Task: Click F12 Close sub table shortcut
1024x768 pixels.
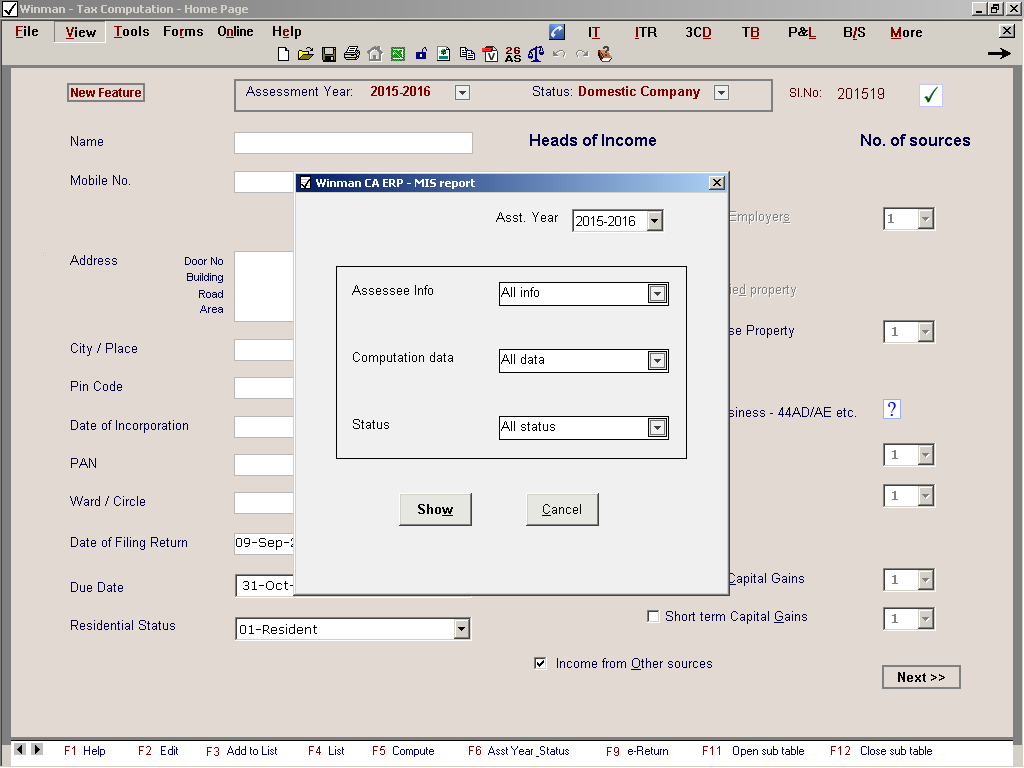Action: pos(881,751)
